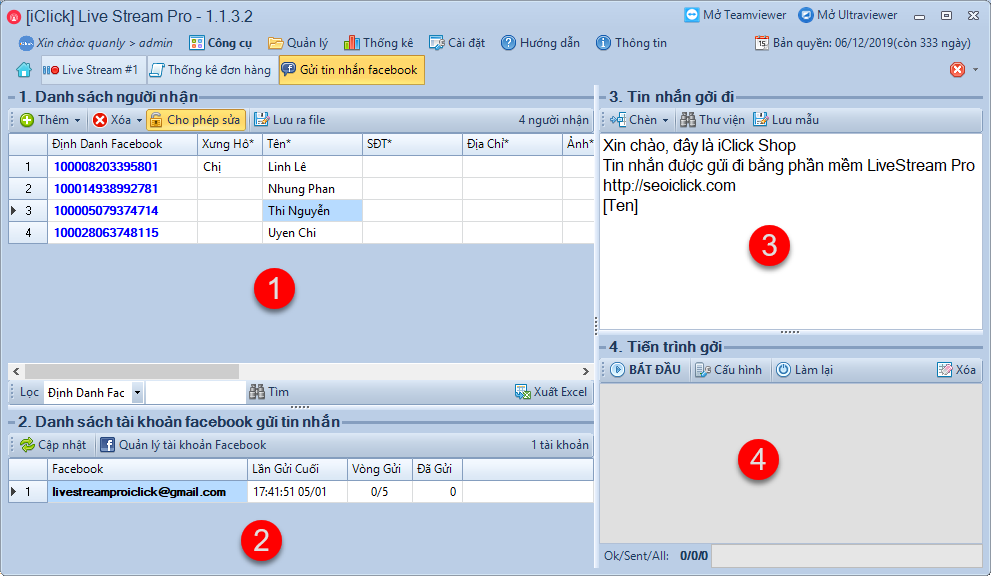Click the Địa Chỉ column header
991x576 pixels.
[x=513, y=144]
